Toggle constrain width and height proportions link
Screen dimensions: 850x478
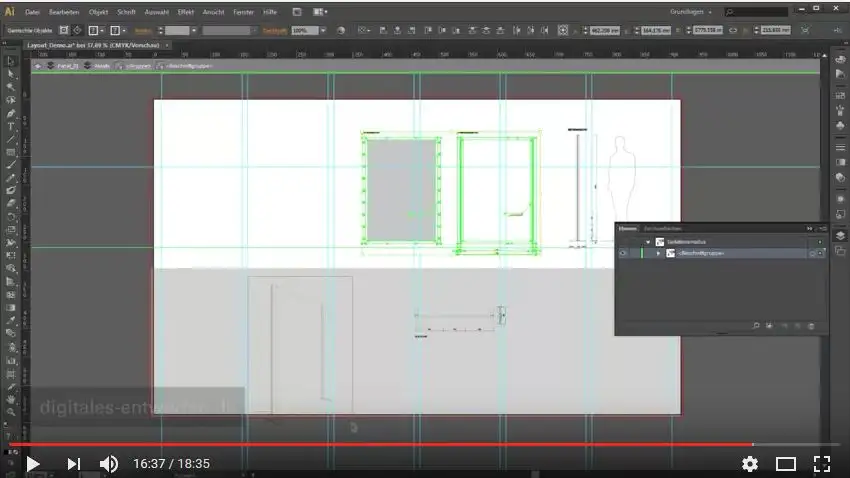click(733, 30)
